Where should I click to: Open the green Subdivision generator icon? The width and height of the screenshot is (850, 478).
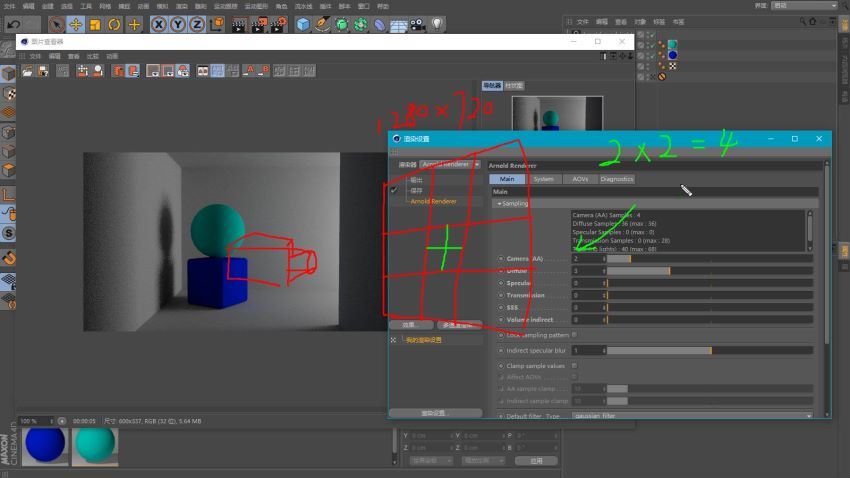pos(342,24)
